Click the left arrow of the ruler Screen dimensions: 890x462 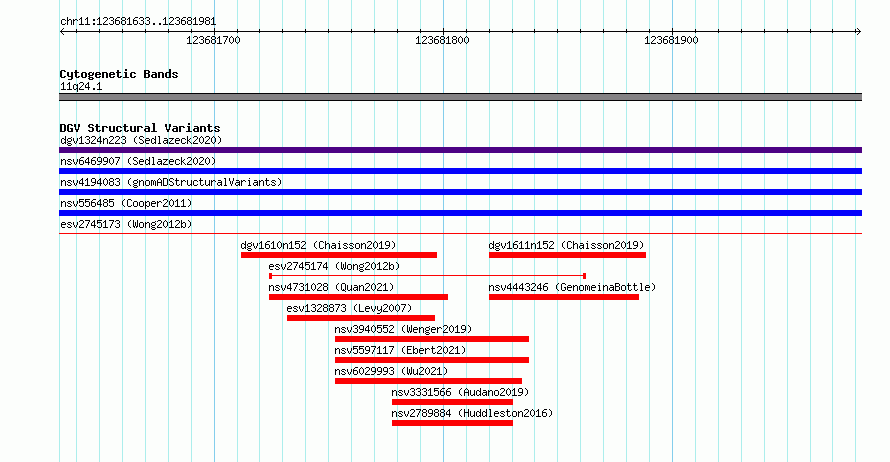[x=62, y=31]
